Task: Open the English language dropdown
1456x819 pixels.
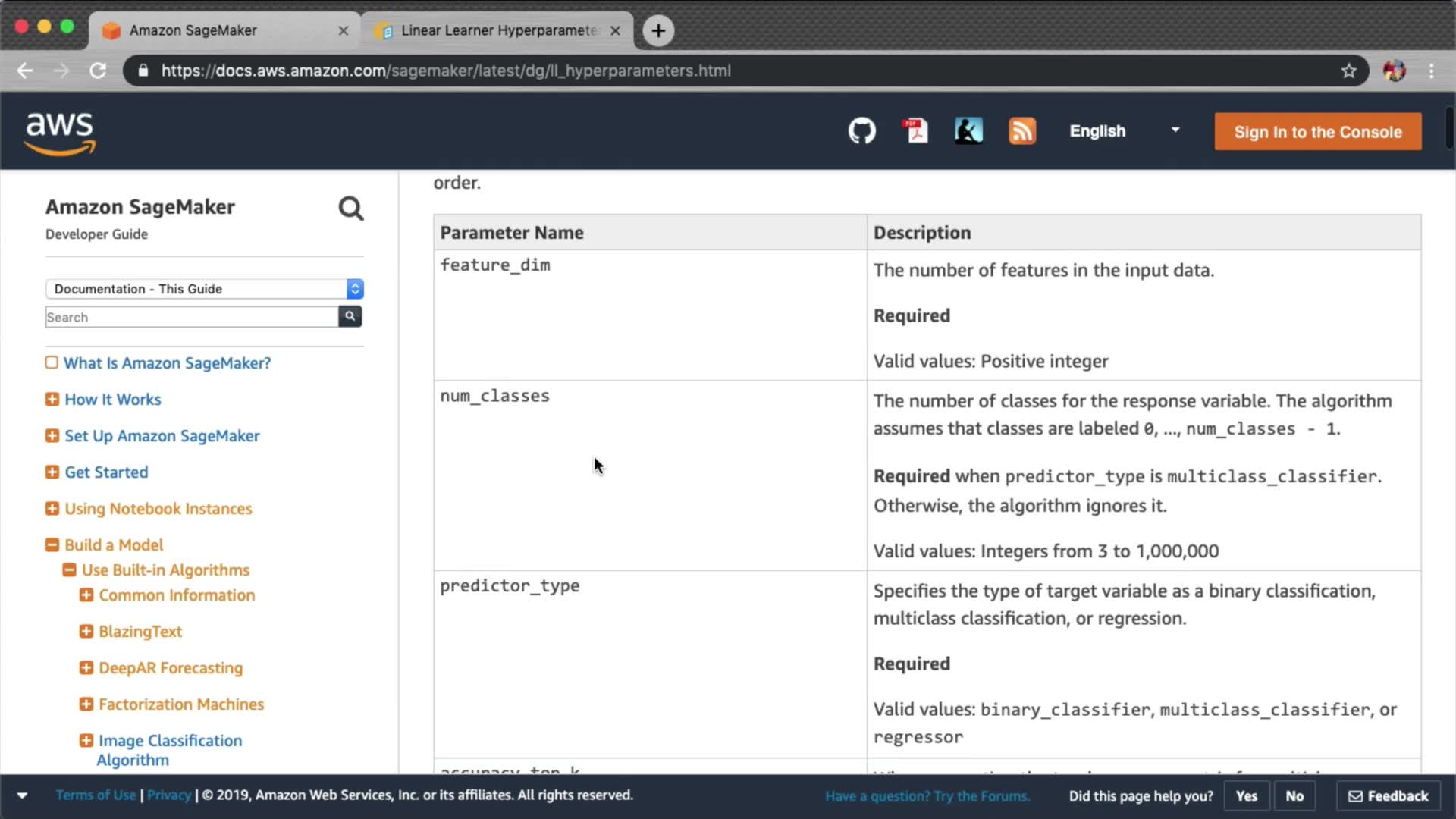Action: (x=1124, y=131)
